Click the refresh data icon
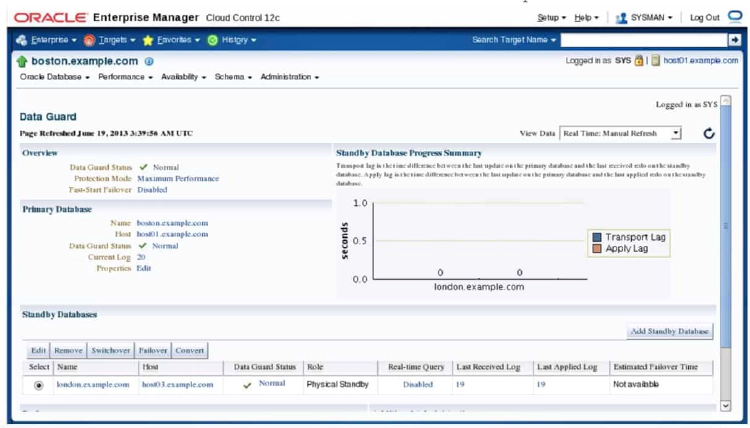Viewport: 750px width, 428px height. (x=709, y=133)
